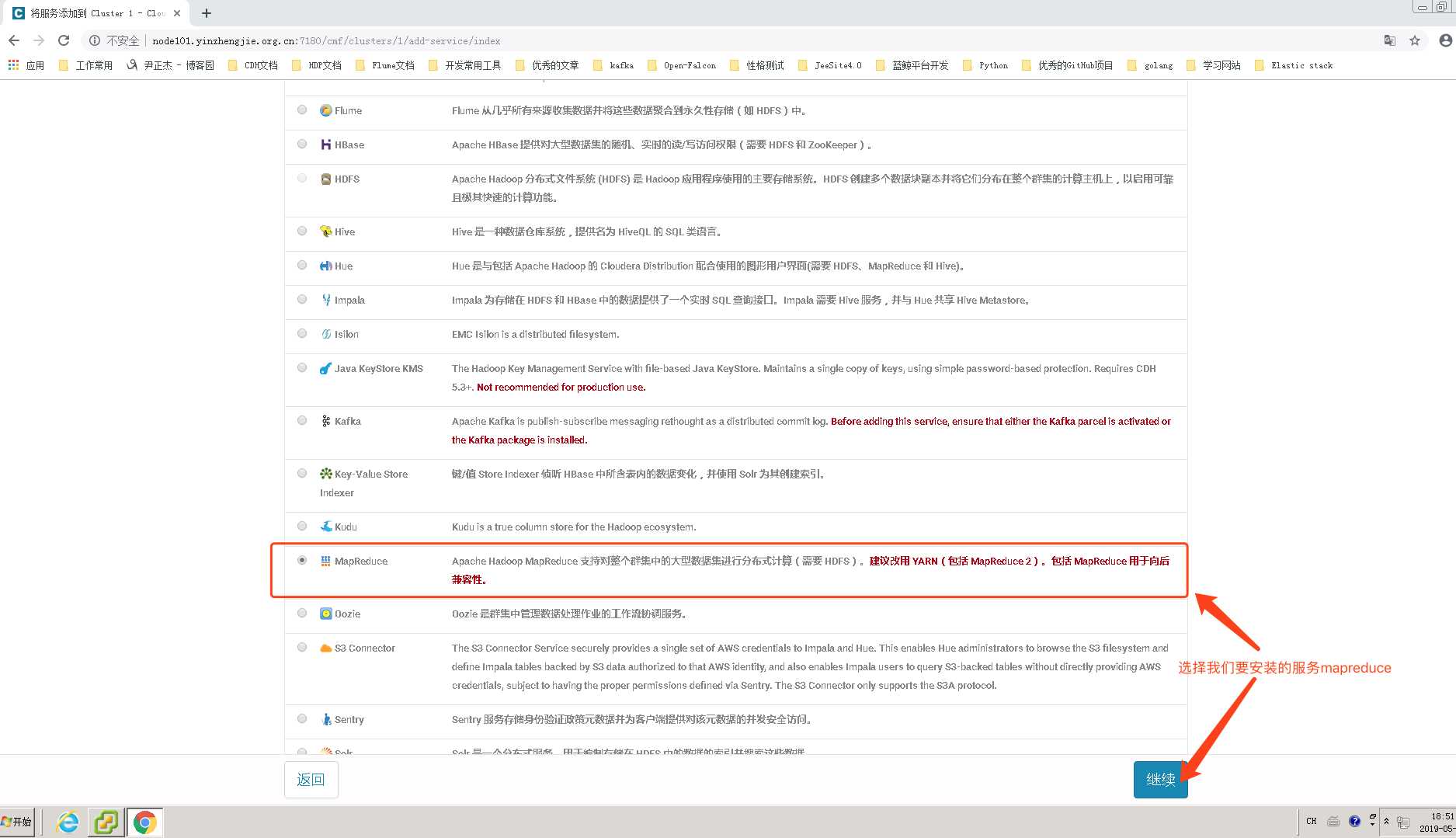Viewport: 1456px width, 838px height.
Task: Open the Chrome profile avatar
Action: pyautogui.click(x=1445, y=40)
